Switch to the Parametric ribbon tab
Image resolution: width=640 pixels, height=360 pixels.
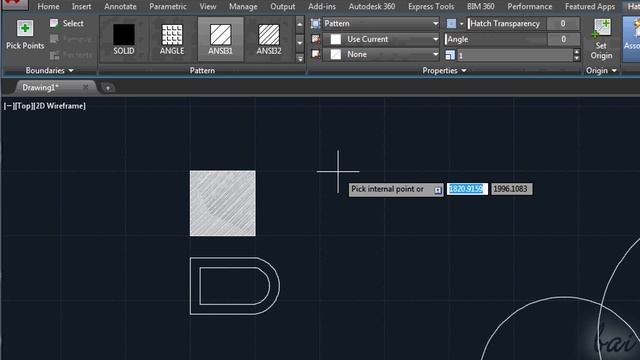(x=168, y=7)
